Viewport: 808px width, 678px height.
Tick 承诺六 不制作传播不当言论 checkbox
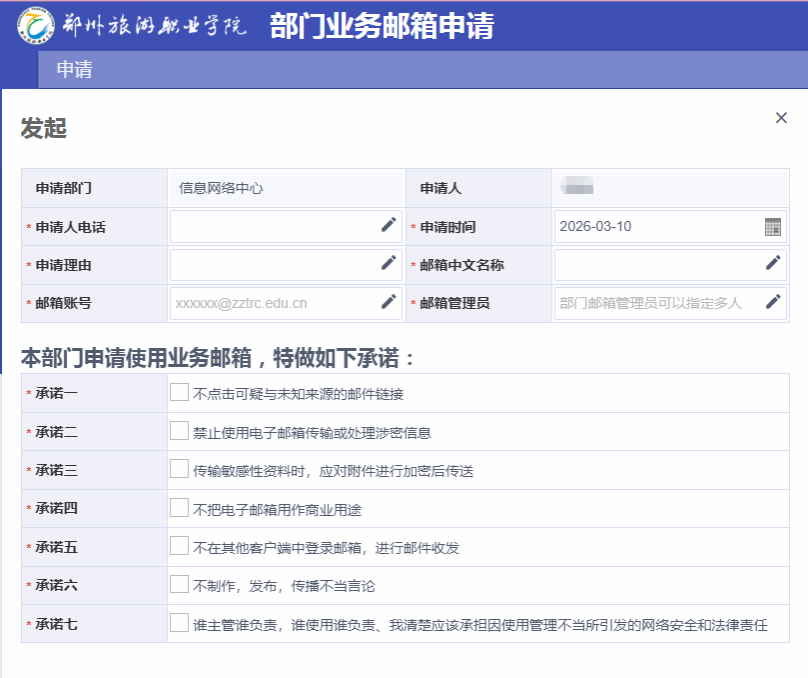click(x=179, y=584)
